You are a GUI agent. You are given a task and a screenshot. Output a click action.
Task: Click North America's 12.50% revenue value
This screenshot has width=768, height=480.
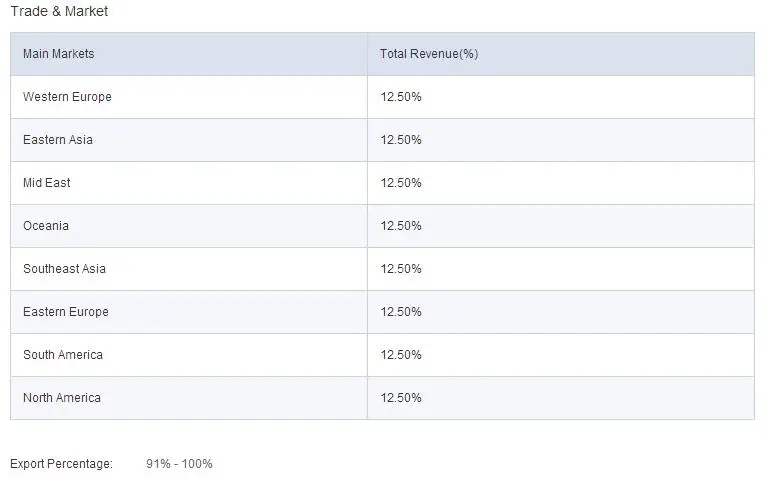point(401,398)
